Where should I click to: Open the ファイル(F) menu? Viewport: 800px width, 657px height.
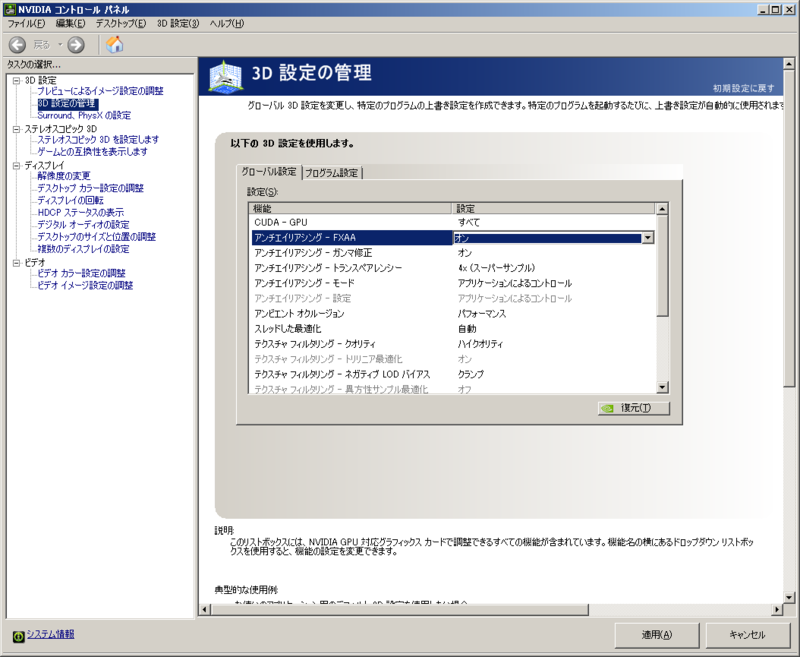(x=26, y=23)
